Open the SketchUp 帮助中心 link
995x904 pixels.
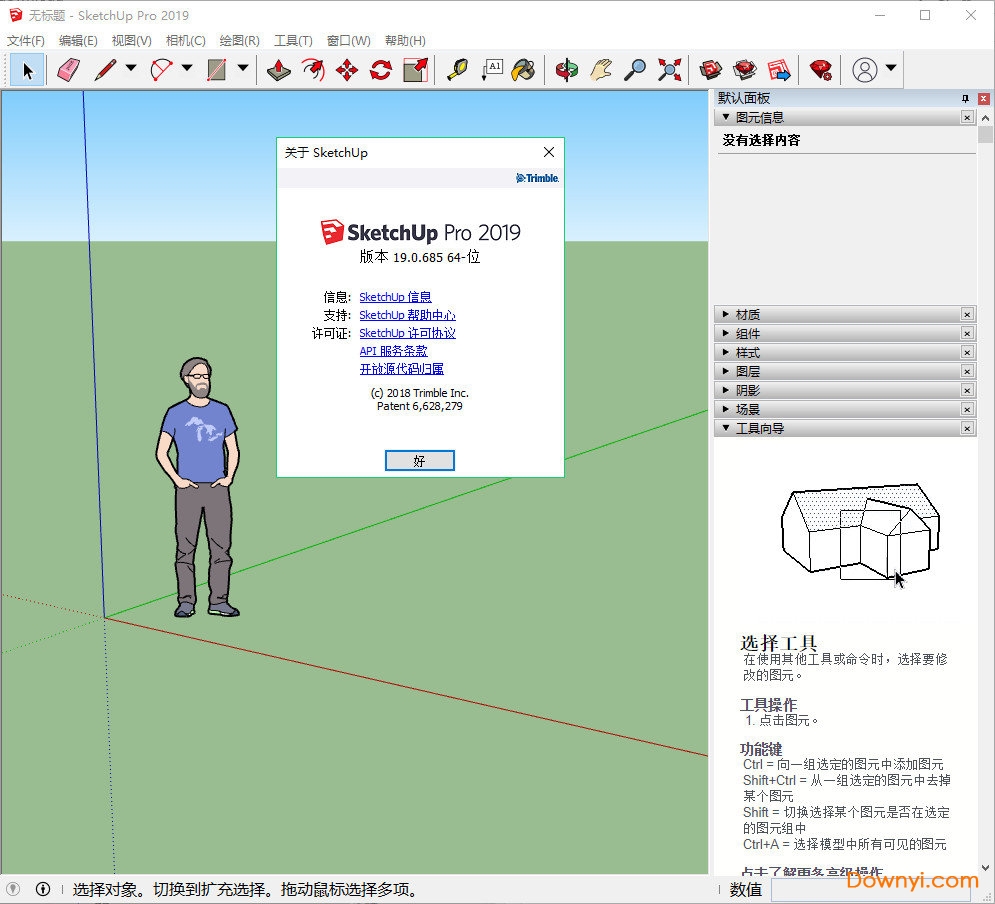(407, 315)
